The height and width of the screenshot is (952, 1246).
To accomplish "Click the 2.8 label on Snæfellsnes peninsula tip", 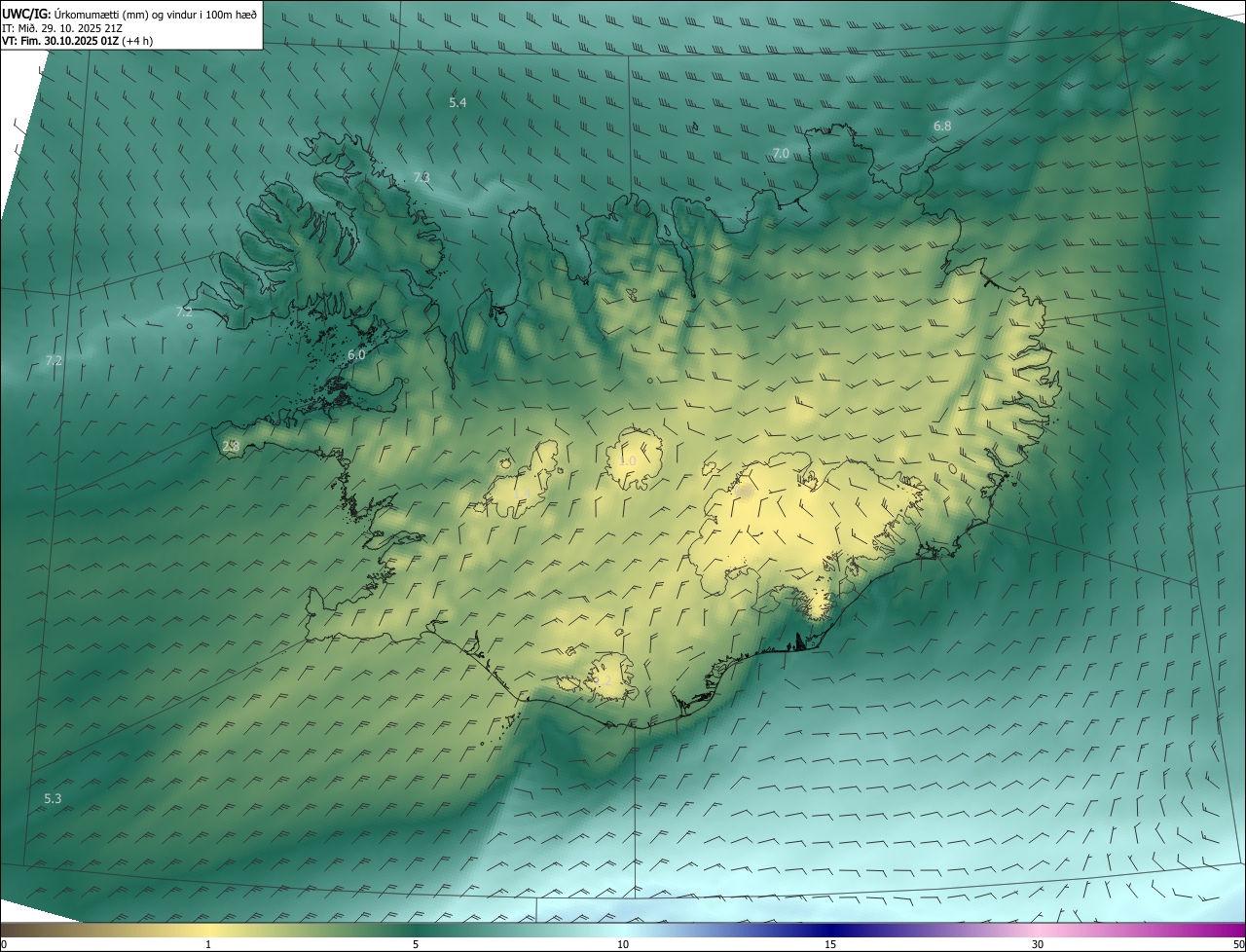I will (231, 446).
